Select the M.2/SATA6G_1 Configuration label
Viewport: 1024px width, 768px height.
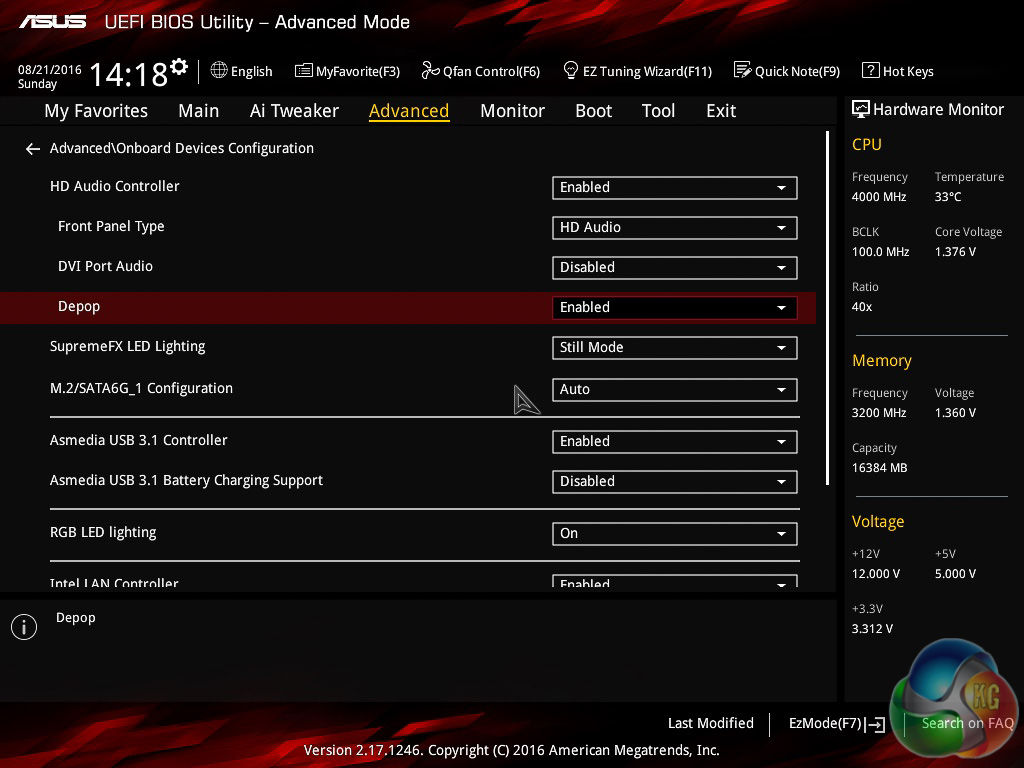click(x=141, y=389)
